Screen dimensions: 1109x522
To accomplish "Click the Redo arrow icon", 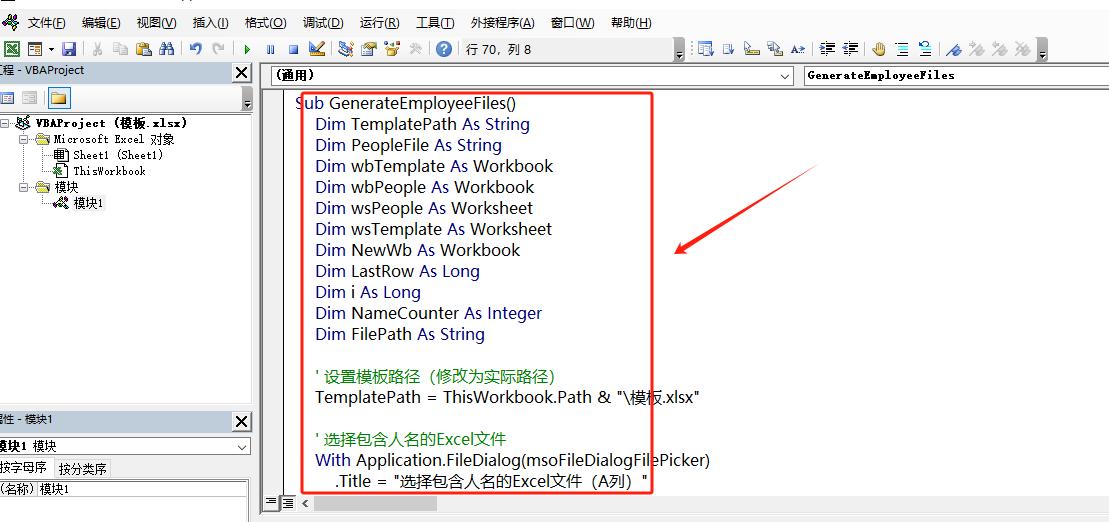I will pyautogui.click(x=219, y=49).
